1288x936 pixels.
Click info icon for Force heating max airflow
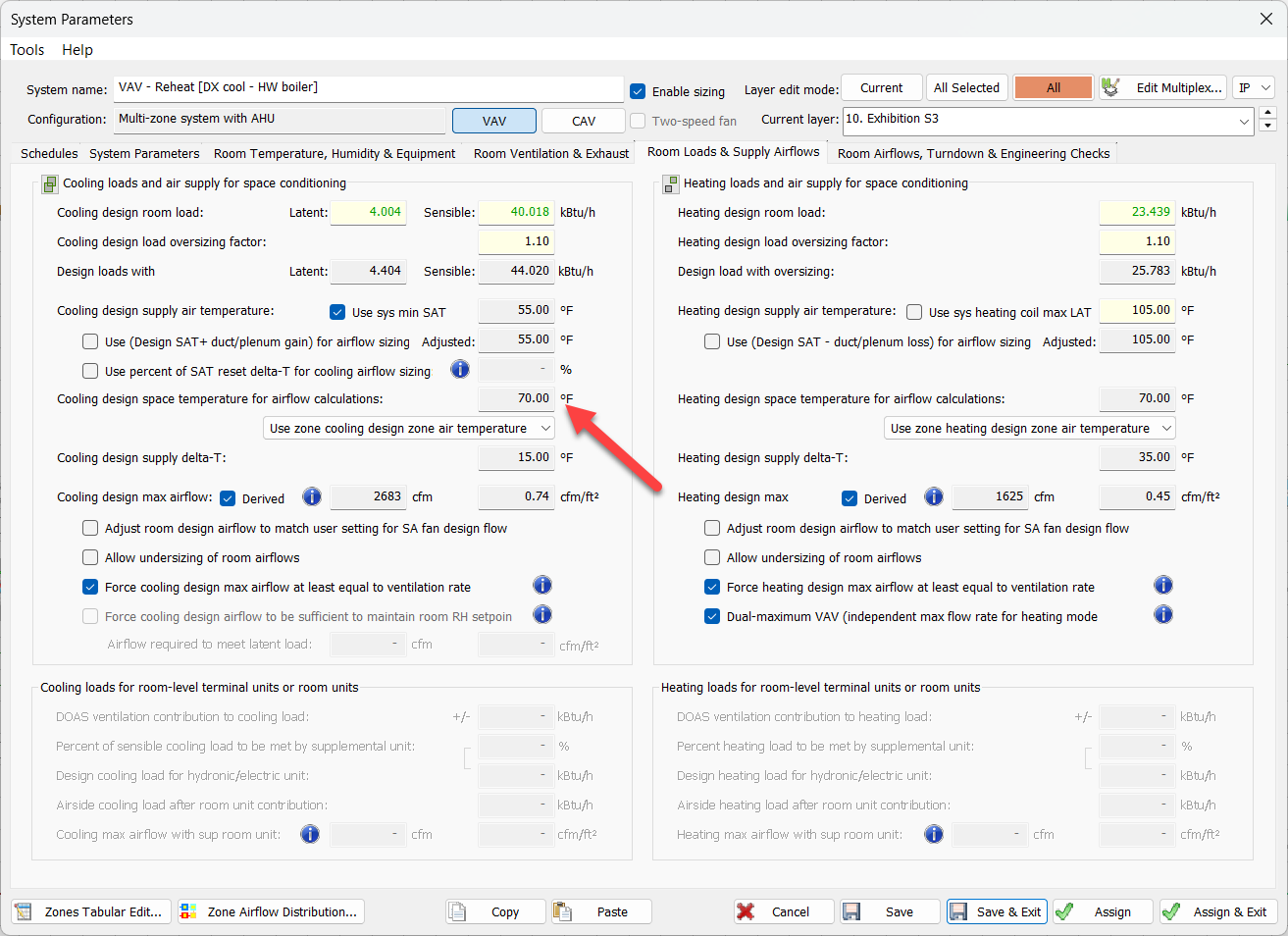point(1163,586)
